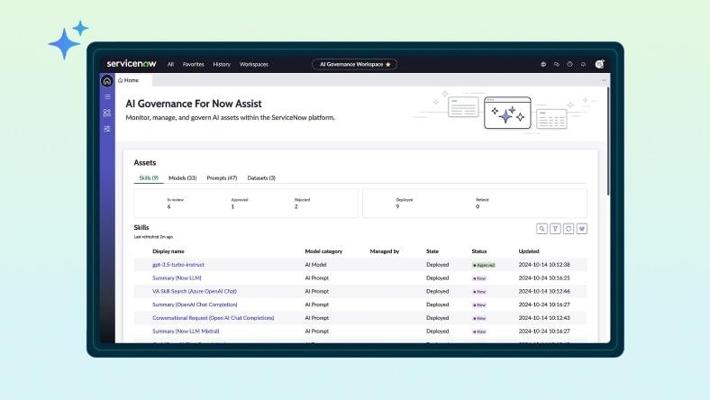Image resolution: width=710 pixels, height=400 pixels.
Task: Click the Managed by column header
Action: pyautogui.click(x=384, y=251)
